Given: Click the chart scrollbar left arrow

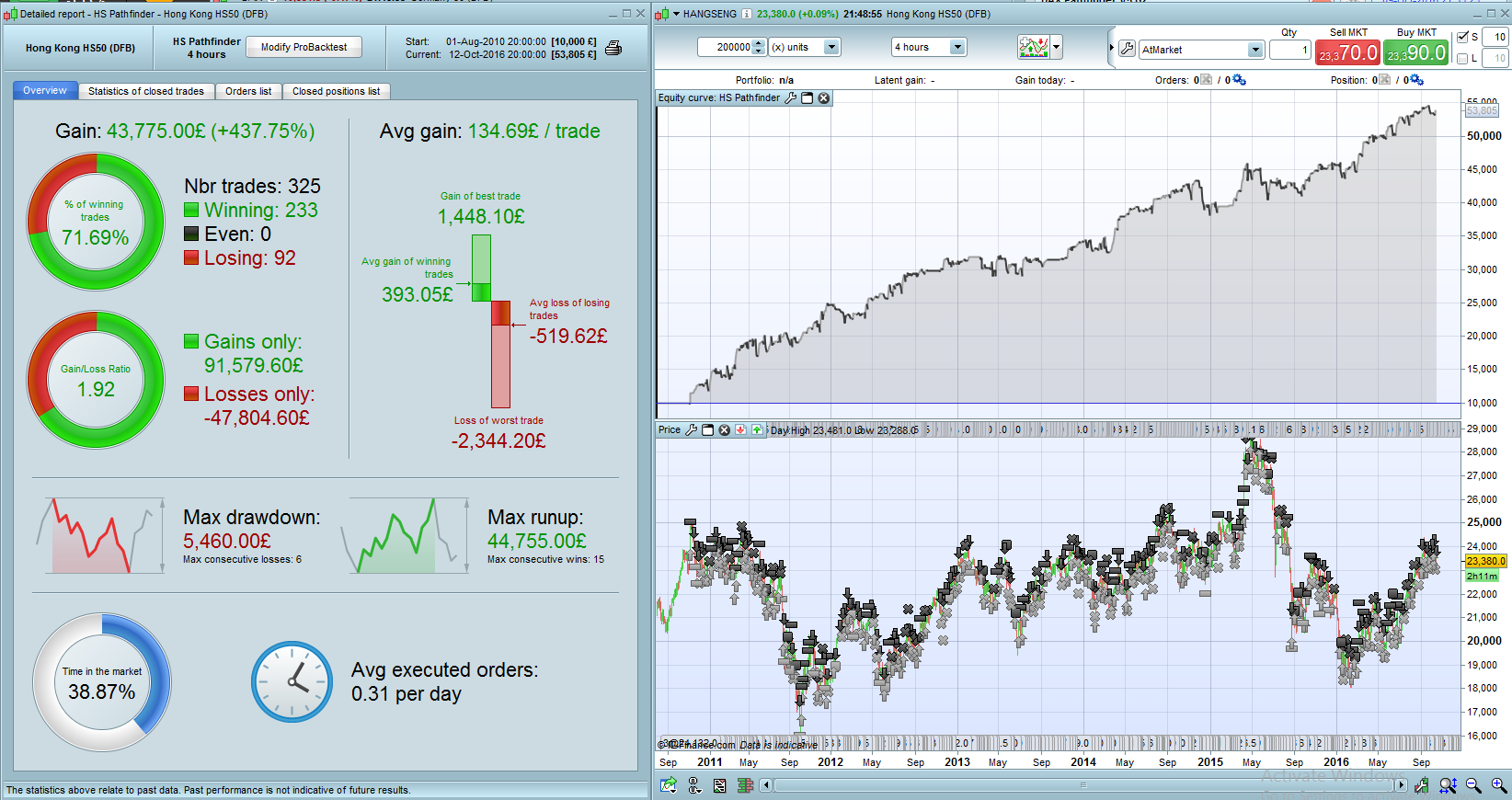Looking at the screenshot, I should click(765, 785).
